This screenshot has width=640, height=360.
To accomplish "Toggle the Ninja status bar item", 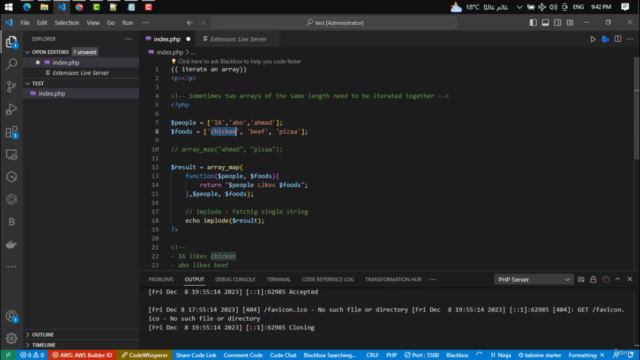I will pos(501,355).
